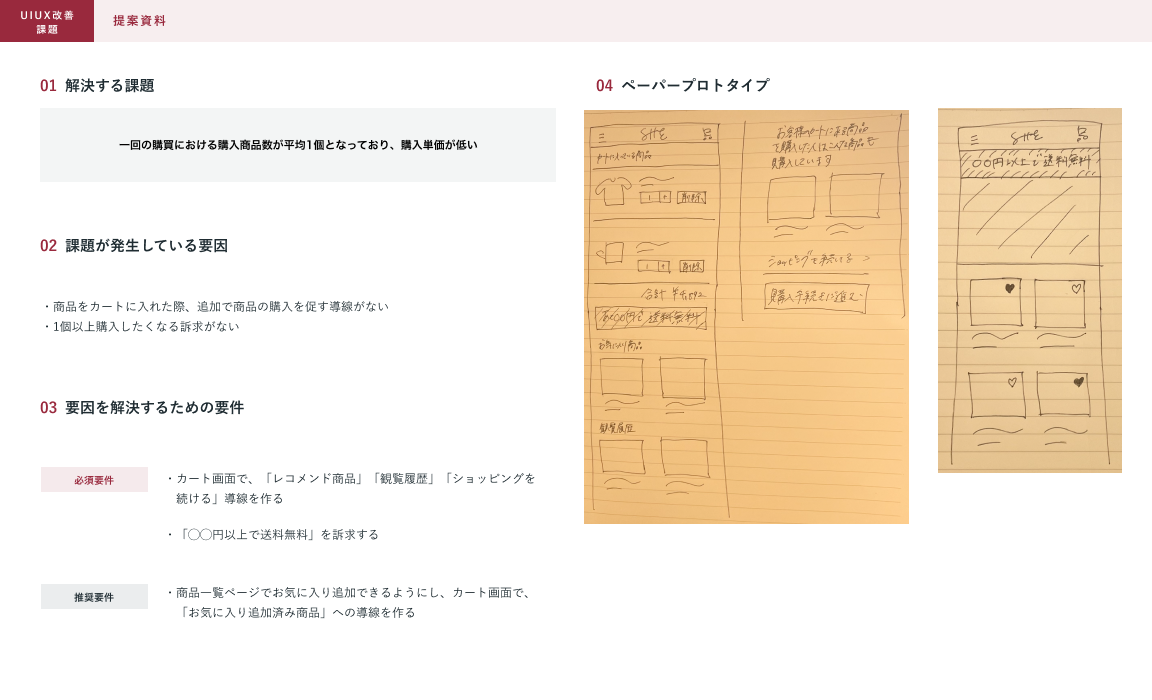
Task: Click the cart icon in cart sketch header
Action: point(706,134)
